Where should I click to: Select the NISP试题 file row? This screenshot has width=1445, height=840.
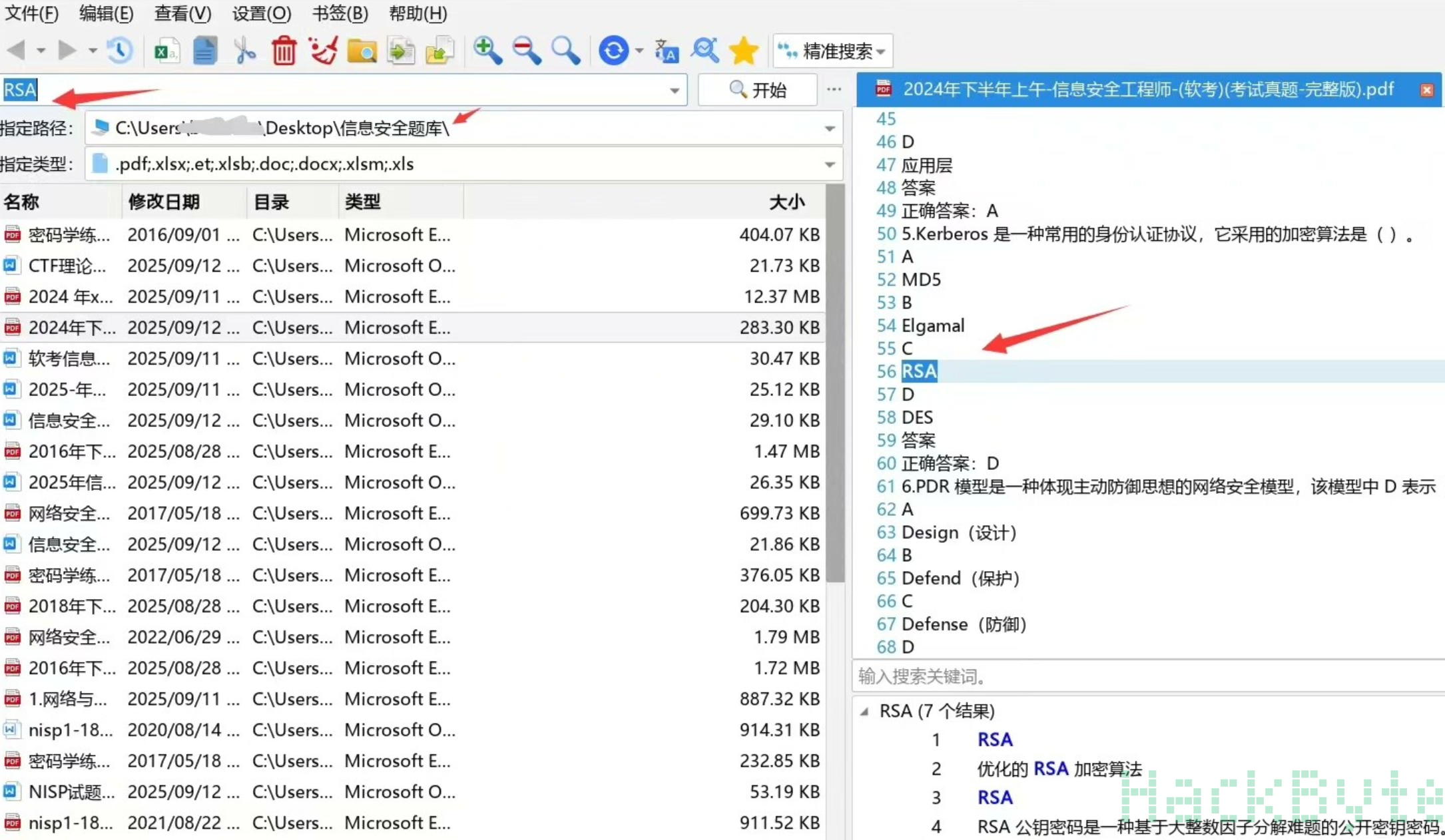click(412, 791)
